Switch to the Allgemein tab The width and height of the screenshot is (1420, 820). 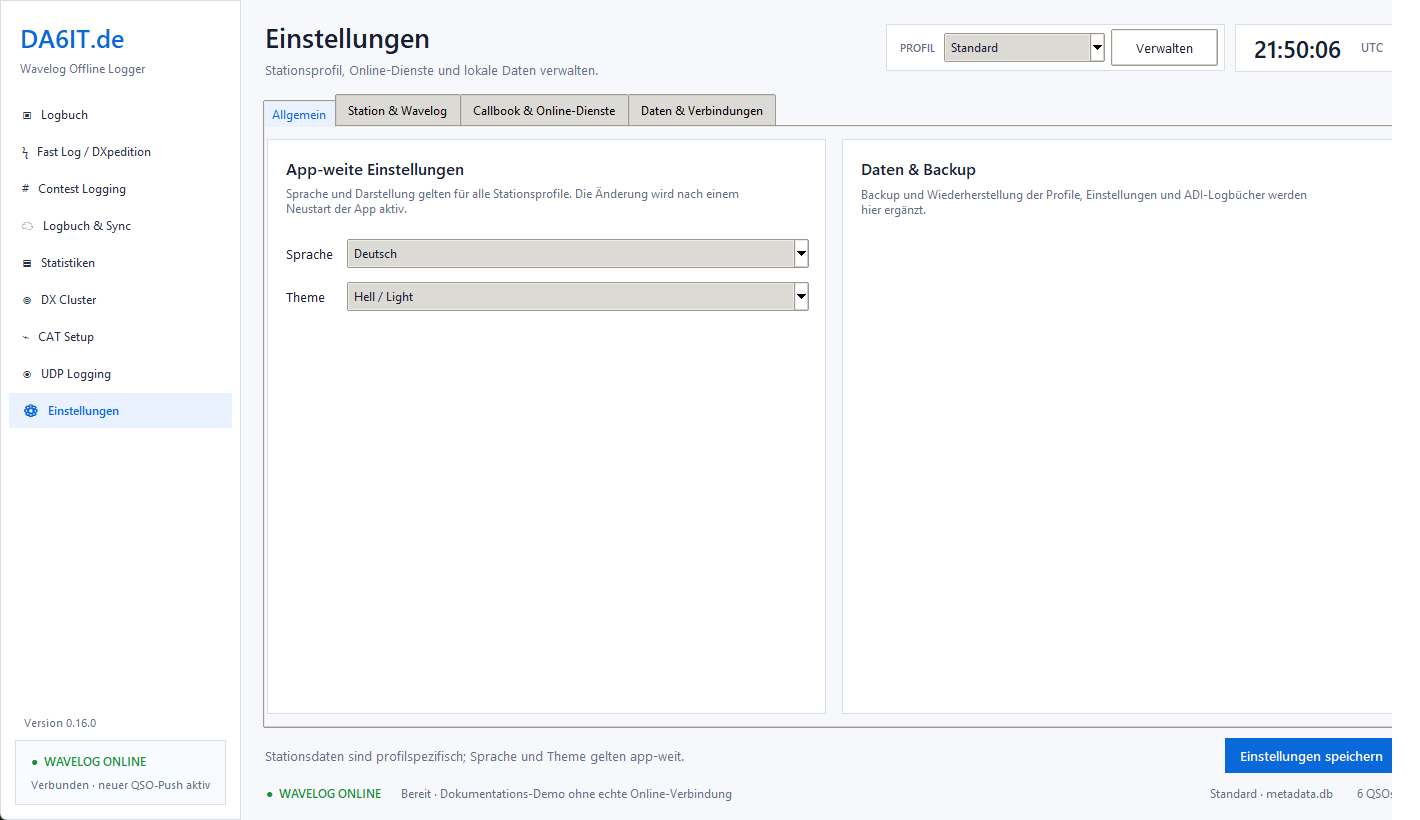(x=299, y=114)
